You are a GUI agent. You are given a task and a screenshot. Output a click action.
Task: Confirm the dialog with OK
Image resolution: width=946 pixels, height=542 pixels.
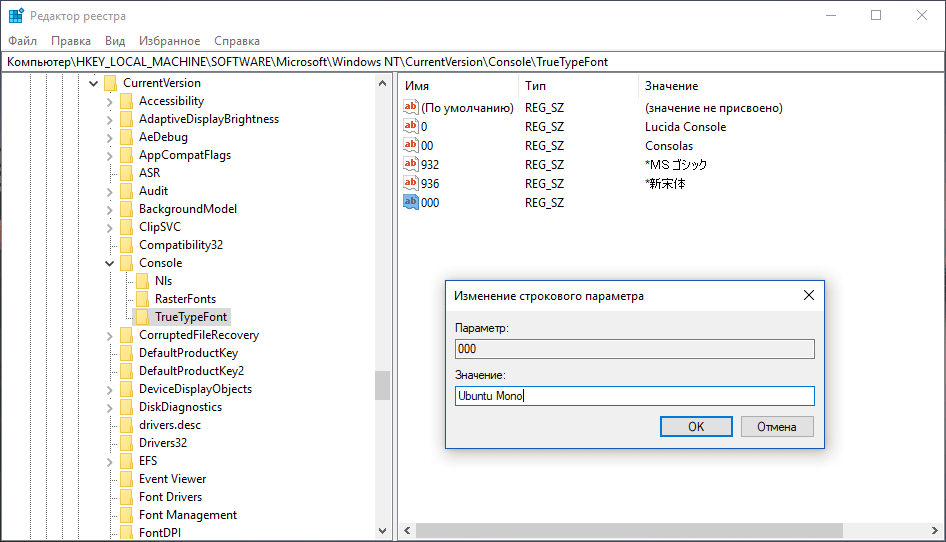[x=696, y=426]
